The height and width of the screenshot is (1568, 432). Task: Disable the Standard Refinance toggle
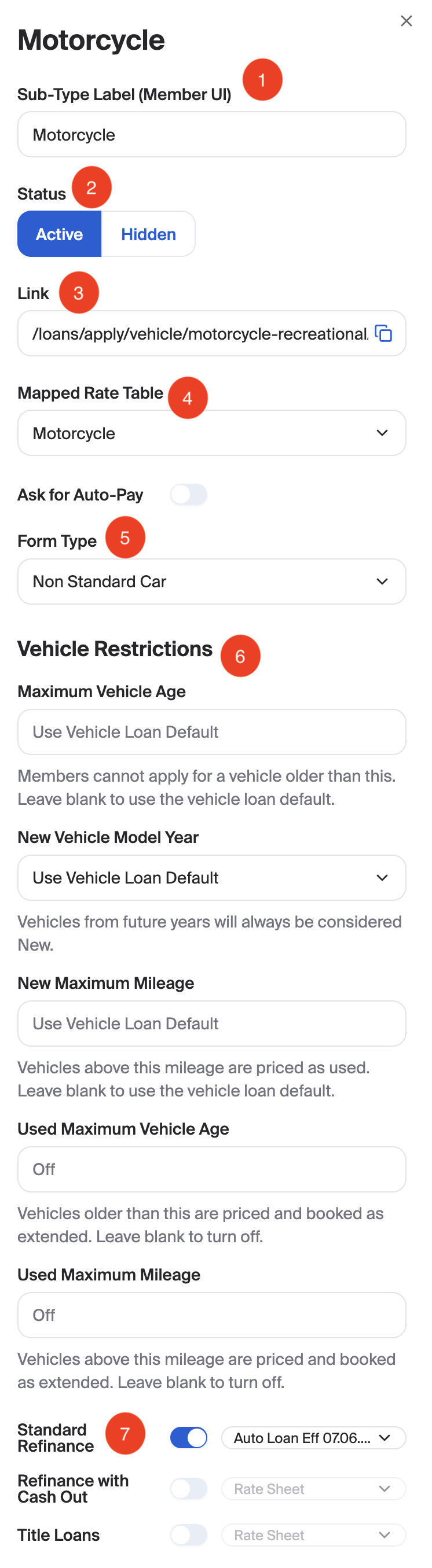pos(189,1438)
